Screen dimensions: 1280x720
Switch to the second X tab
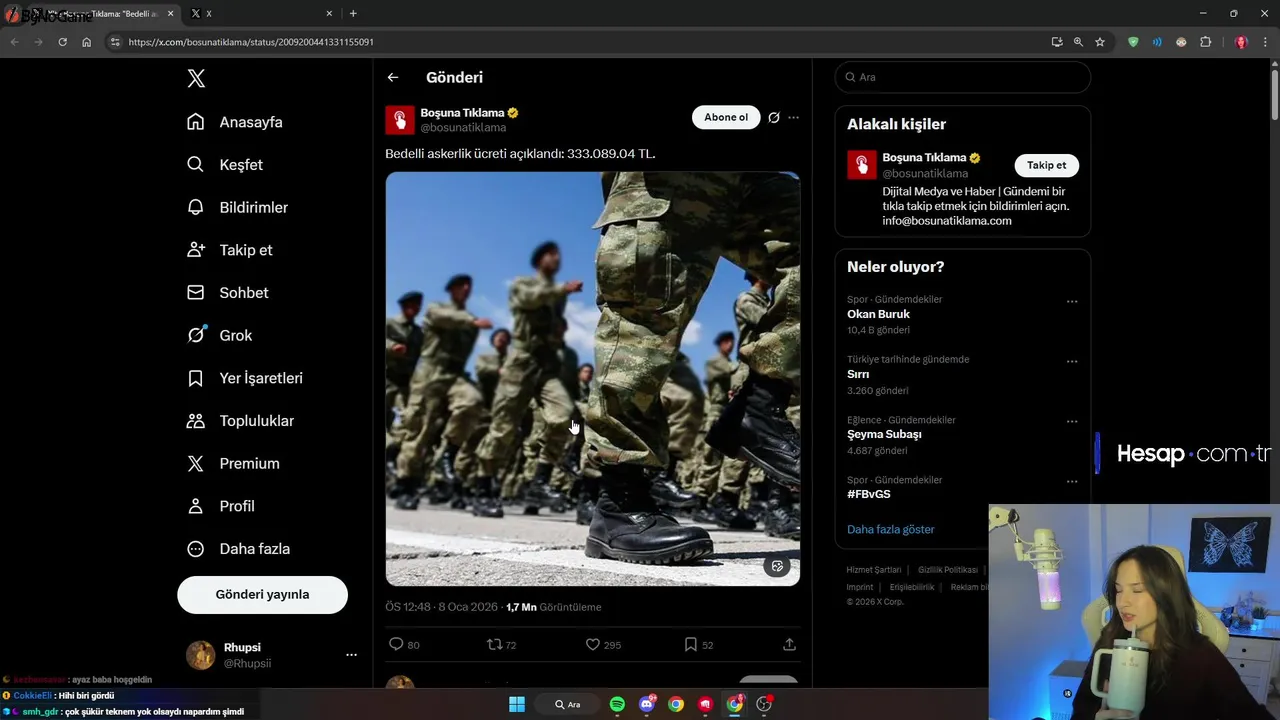[262, 13]
